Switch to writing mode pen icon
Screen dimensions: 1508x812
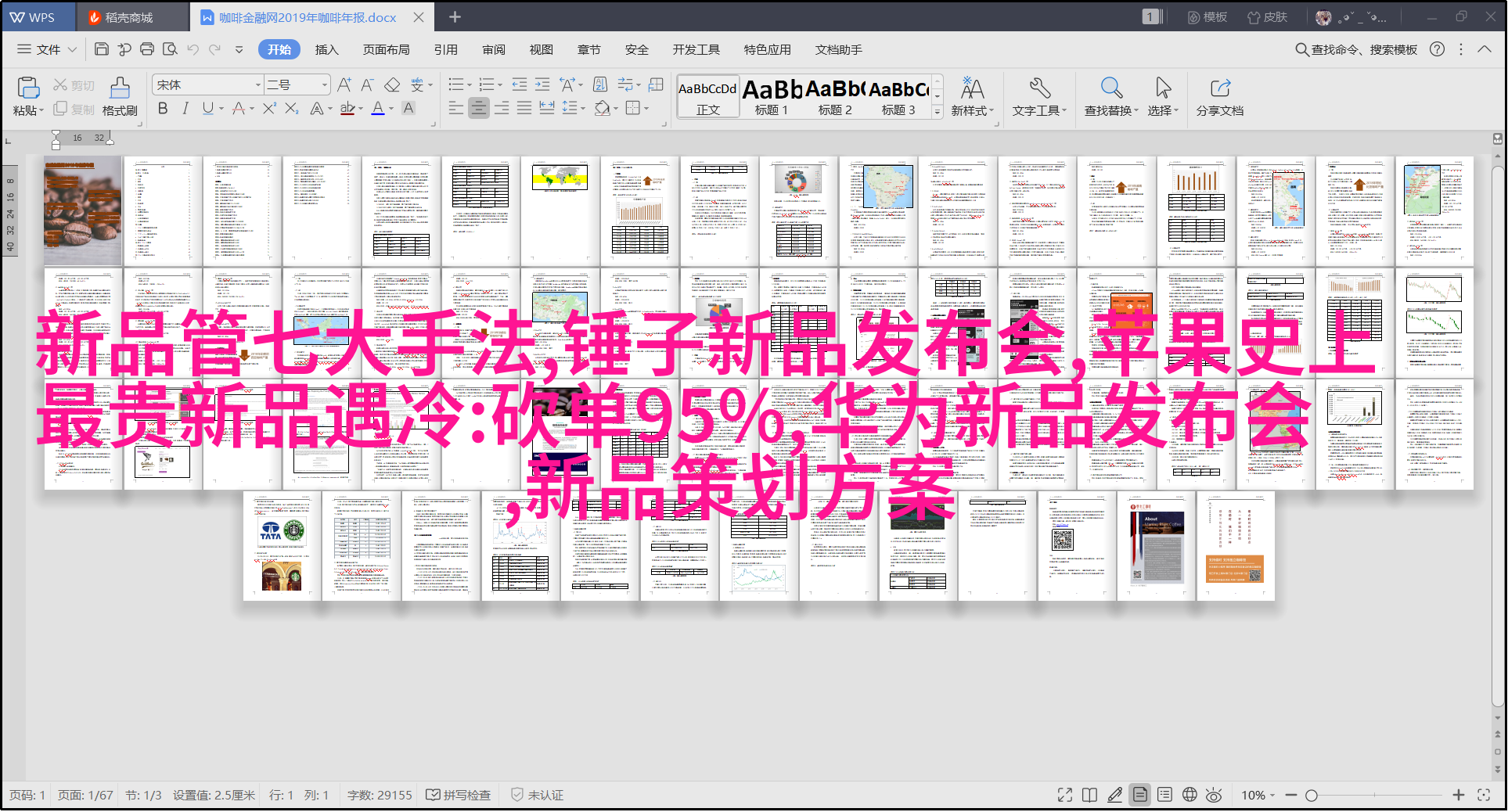coord(1115,795)
